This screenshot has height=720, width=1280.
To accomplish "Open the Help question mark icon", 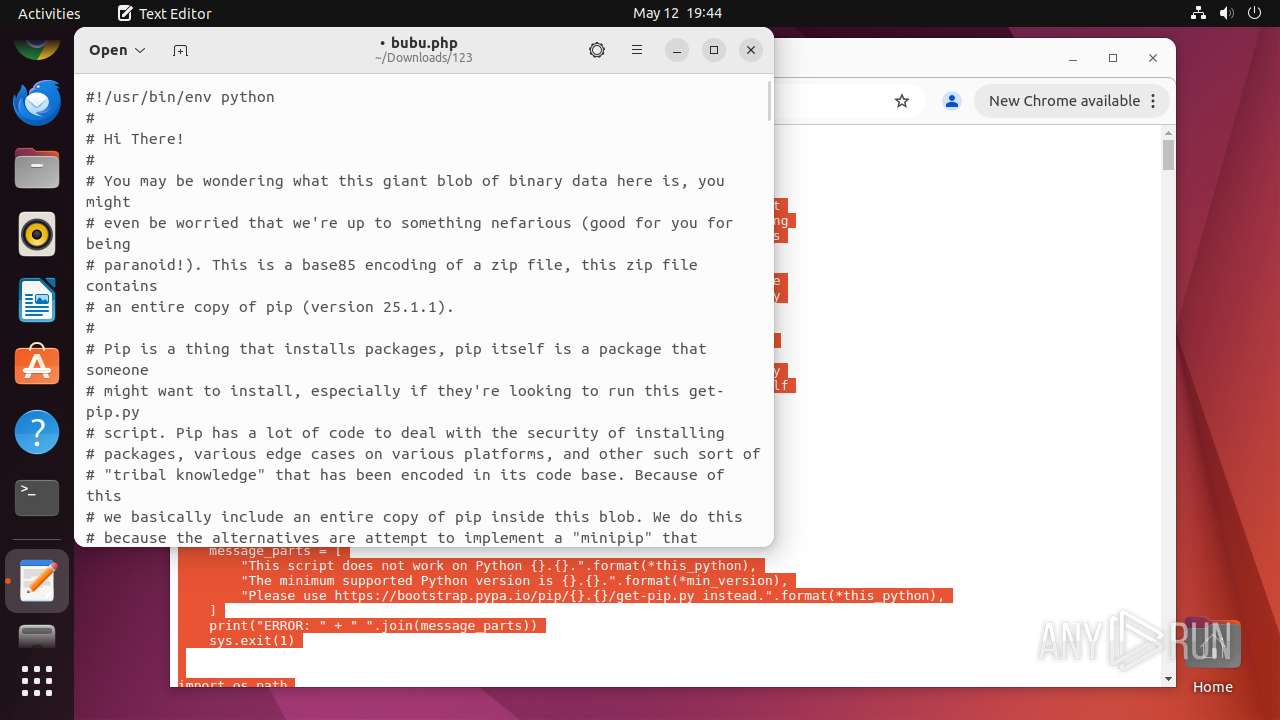I will click(x=37, y=432).
